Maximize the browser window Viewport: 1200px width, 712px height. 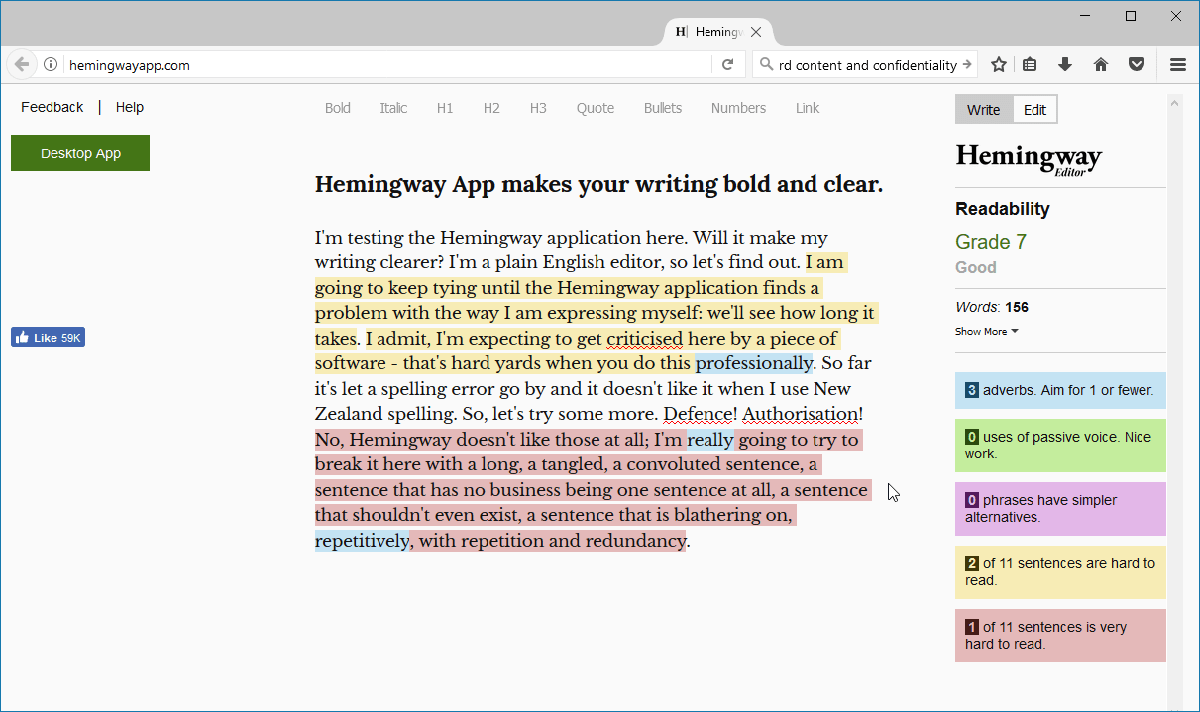(x=1131, y=16)
